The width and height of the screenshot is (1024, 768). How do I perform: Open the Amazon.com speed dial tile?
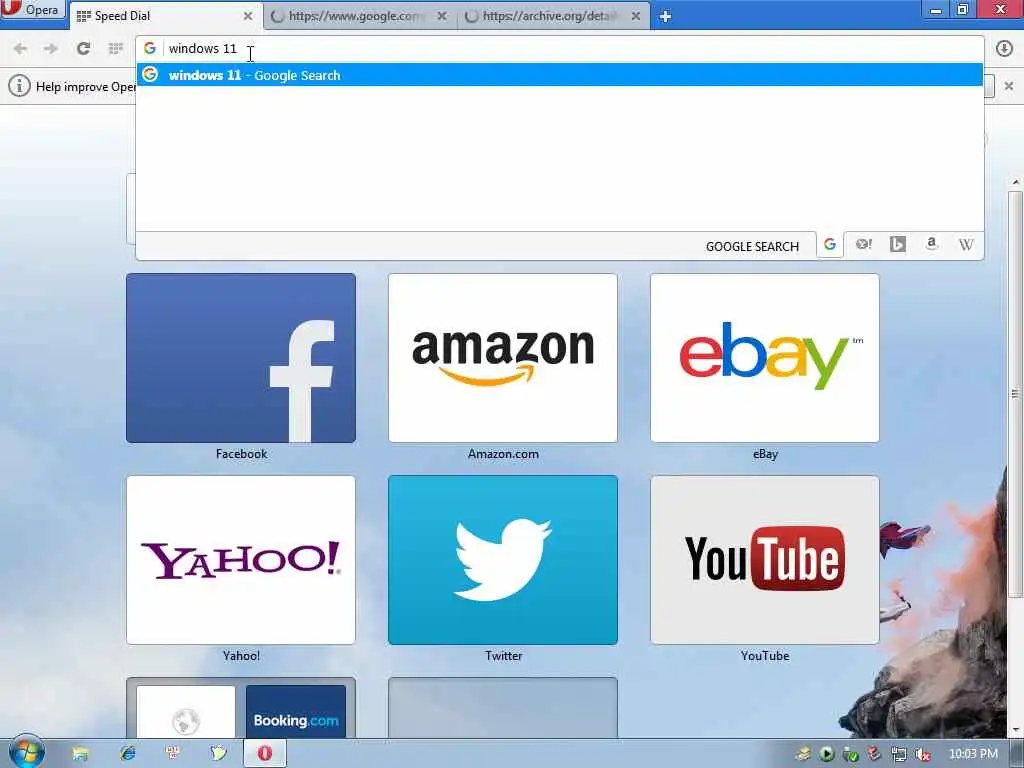tap(503, 358)
